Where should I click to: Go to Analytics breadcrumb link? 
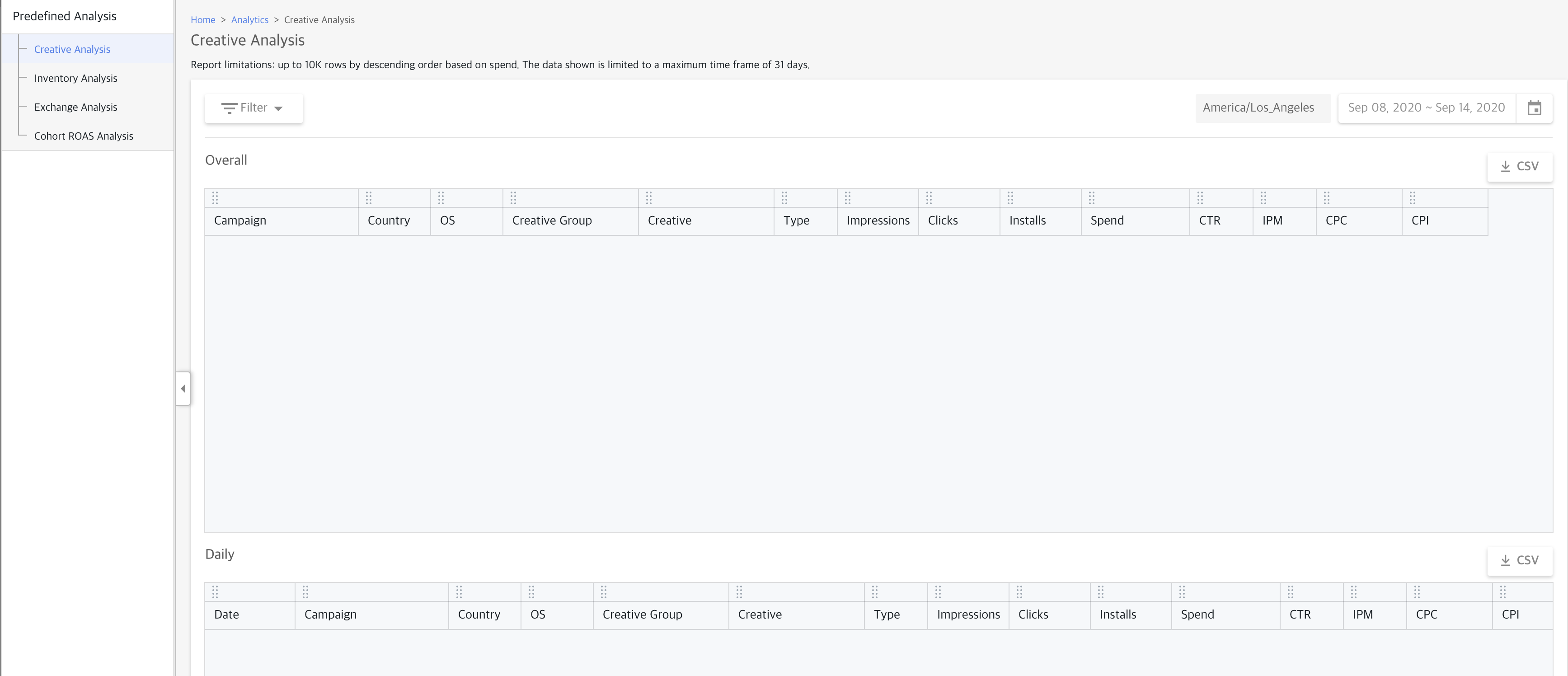pos(249,19)
